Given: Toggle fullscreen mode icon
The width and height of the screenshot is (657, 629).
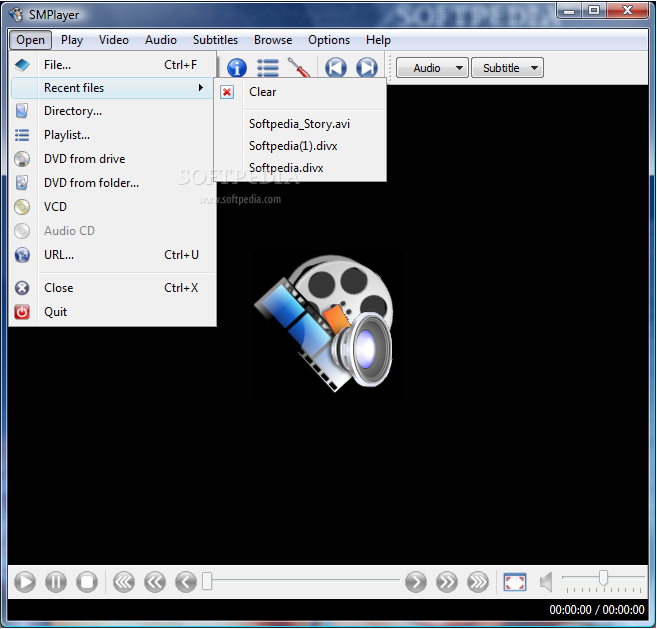Looking at the screenshot, I should tap(515, 582).
